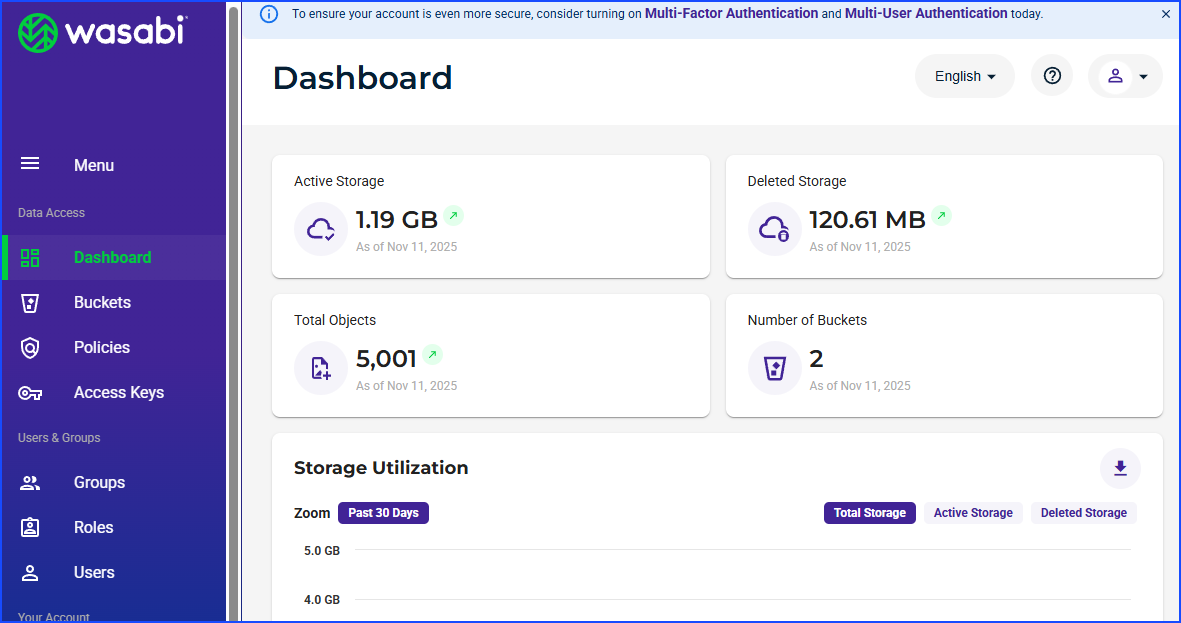The width and height of the screenshot is (1181, 623).
Task: Toggle chart to Total Storage view
Action: [x=869, y=513]
